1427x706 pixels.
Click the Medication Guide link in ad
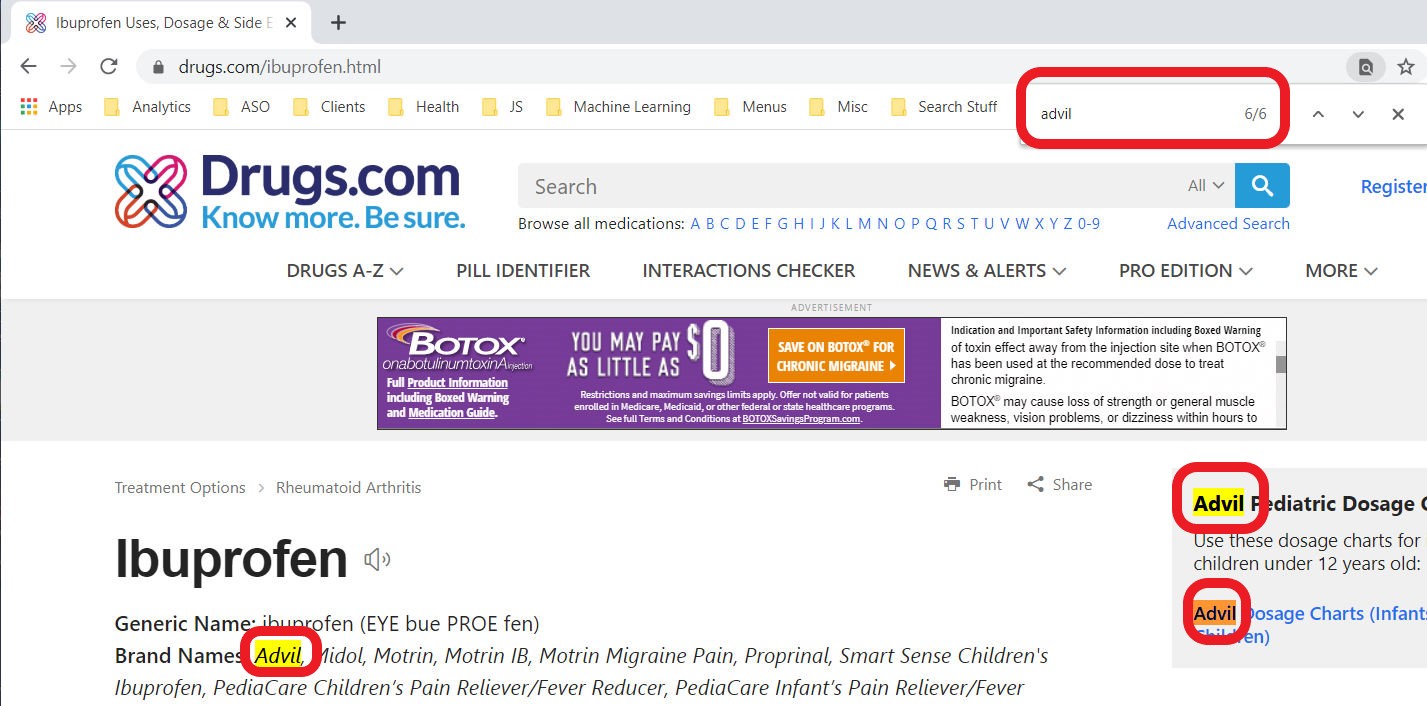[x=452, y=413]
